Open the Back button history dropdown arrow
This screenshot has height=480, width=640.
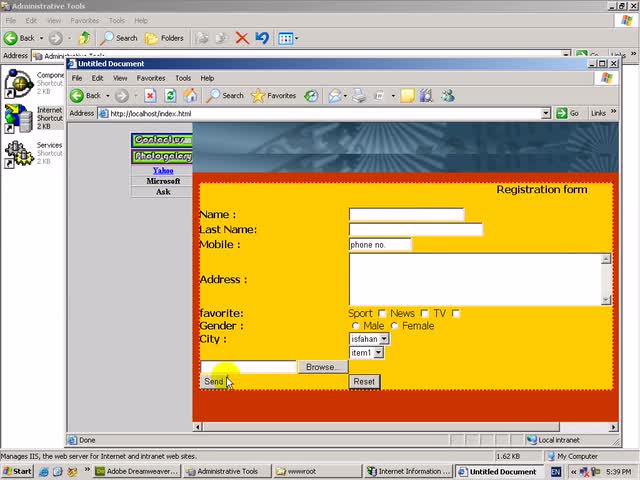[108, 96]
